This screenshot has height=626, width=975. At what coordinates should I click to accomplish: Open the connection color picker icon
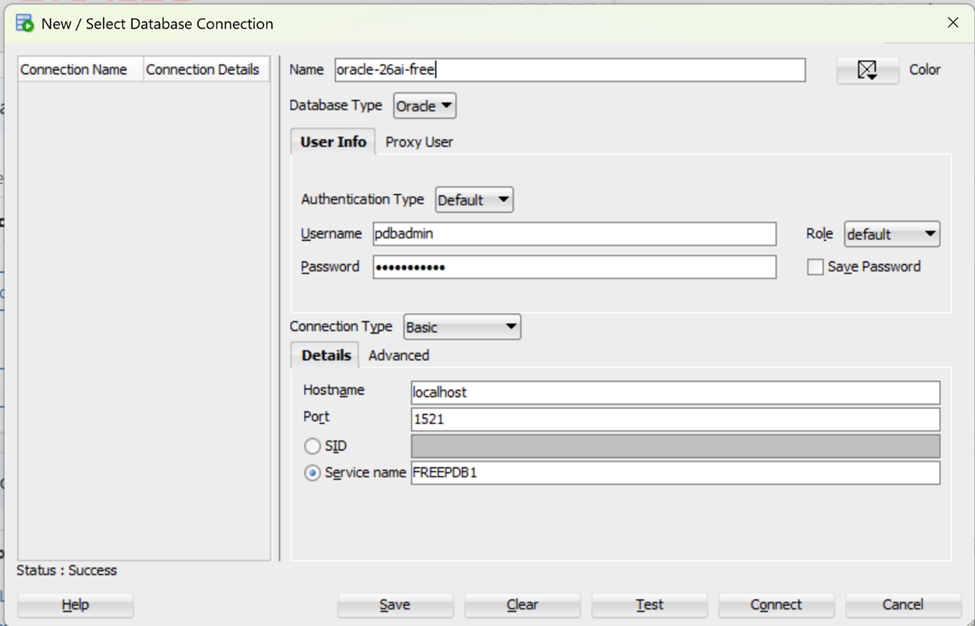click(x=867, y=69)
